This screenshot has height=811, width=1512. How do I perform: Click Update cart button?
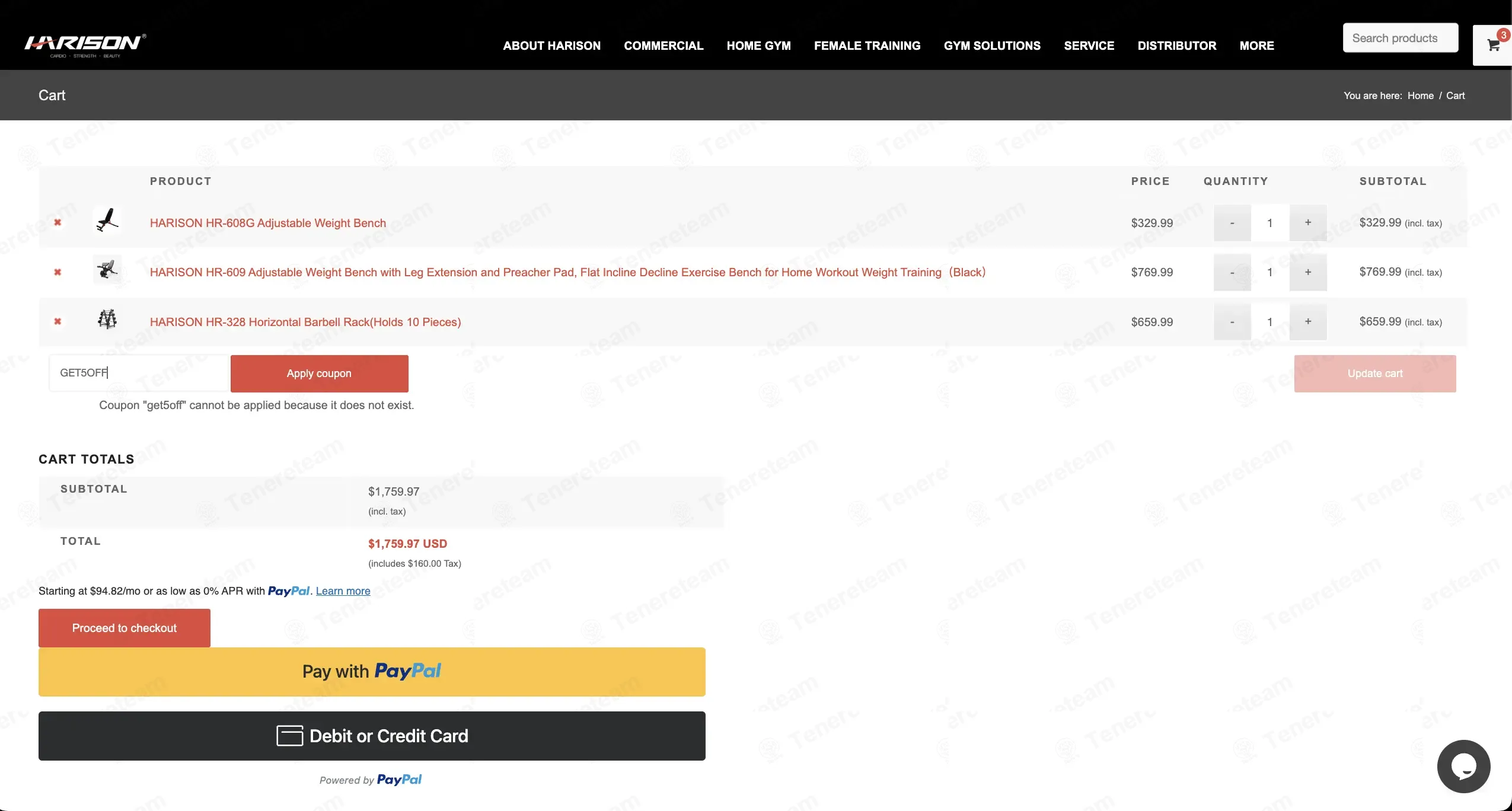pos(1374,373)
